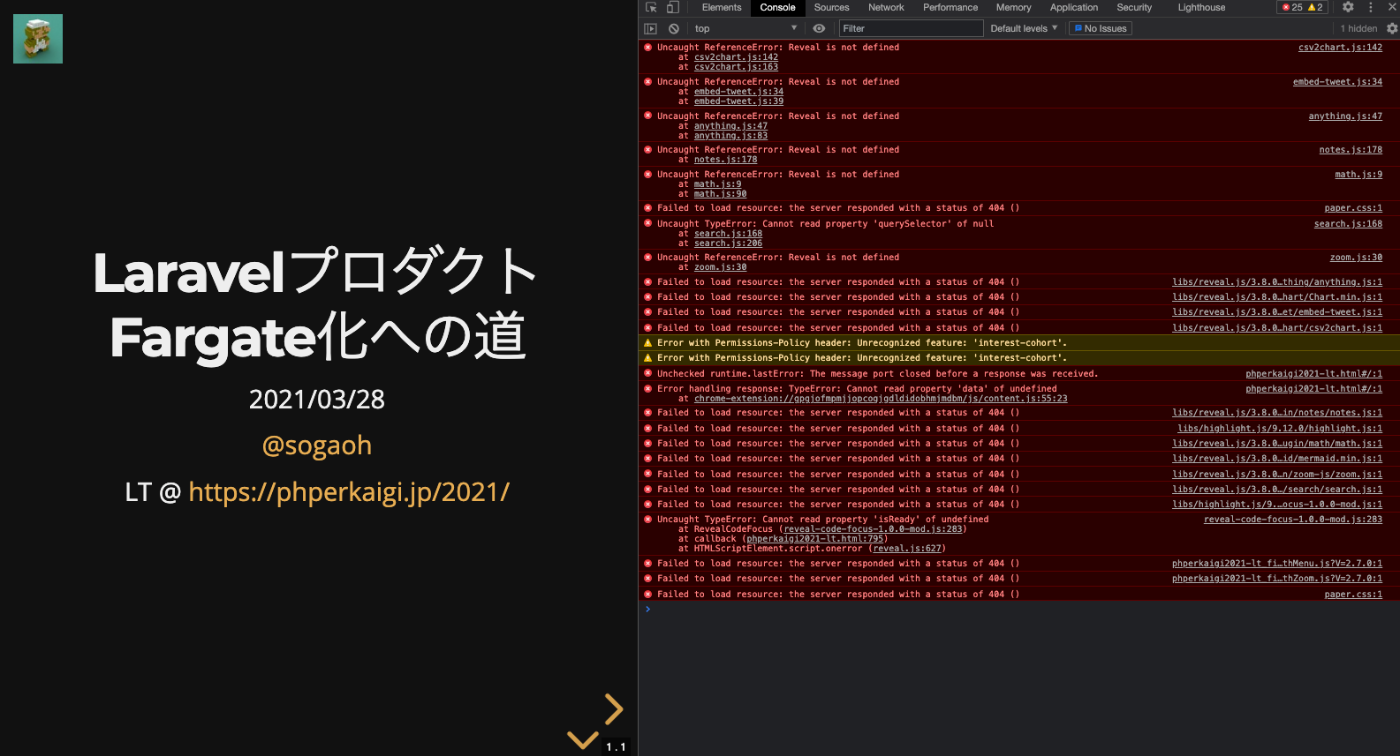1400x756 pixels.
Task: Click the 25 errors and 2 warnings counter
Action: tap(1302, 7)
